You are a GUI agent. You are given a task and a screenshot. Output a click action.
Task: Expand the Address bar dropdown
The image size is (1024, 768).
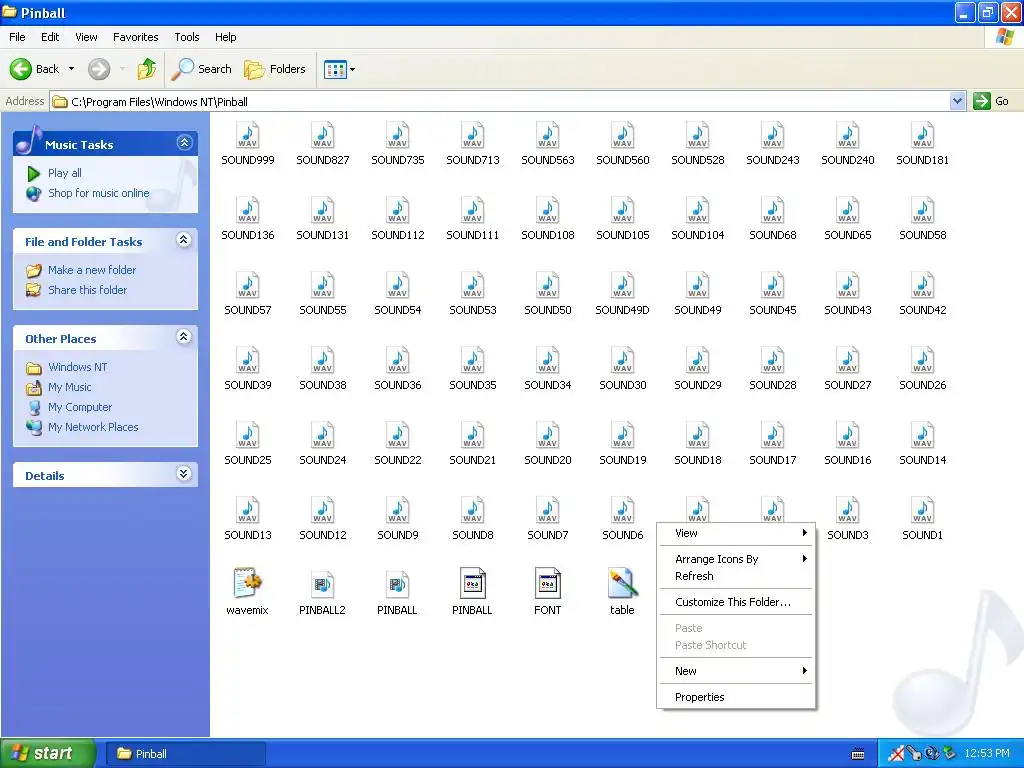[x=957, y=101]
